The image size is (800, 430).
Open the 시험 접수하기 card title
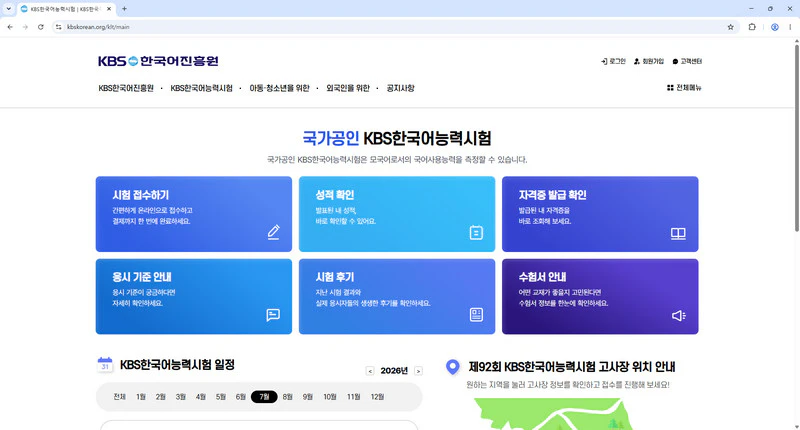click(140, 195)
